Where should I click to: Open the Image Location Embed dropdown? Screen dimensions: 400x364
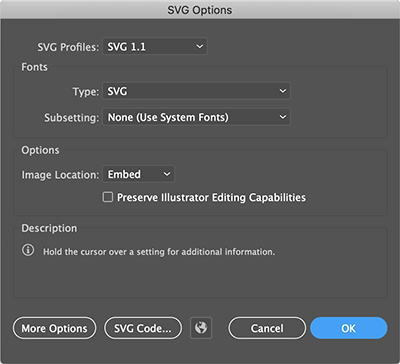(x=138, y=174)
